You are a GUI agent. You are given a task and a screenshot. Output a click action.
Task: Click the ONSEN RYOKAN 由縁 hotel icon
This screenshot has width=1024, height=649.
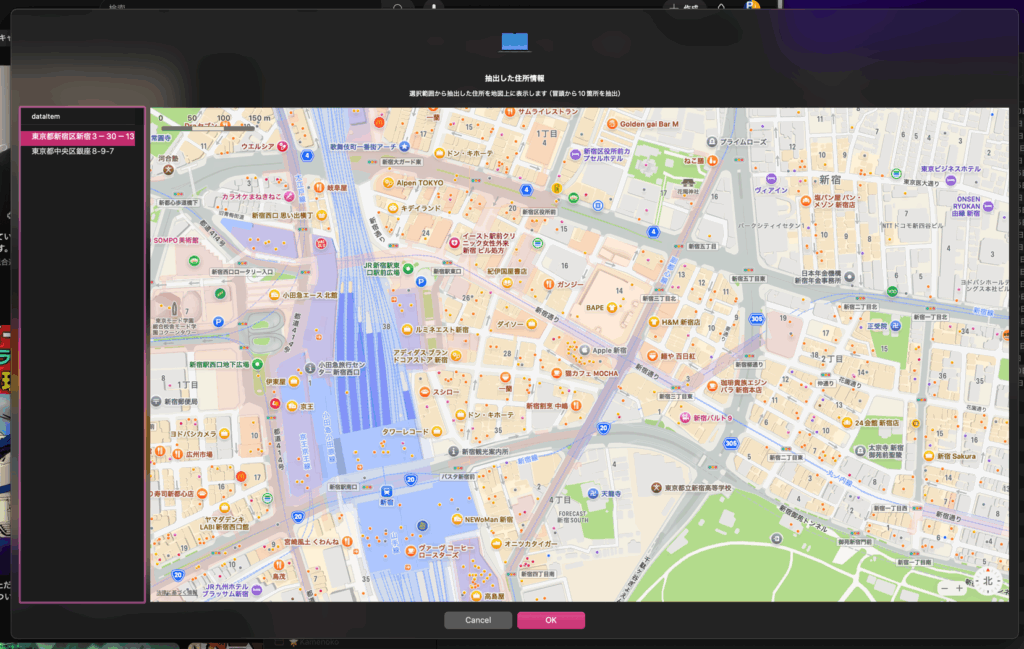[x=987, y=205]
